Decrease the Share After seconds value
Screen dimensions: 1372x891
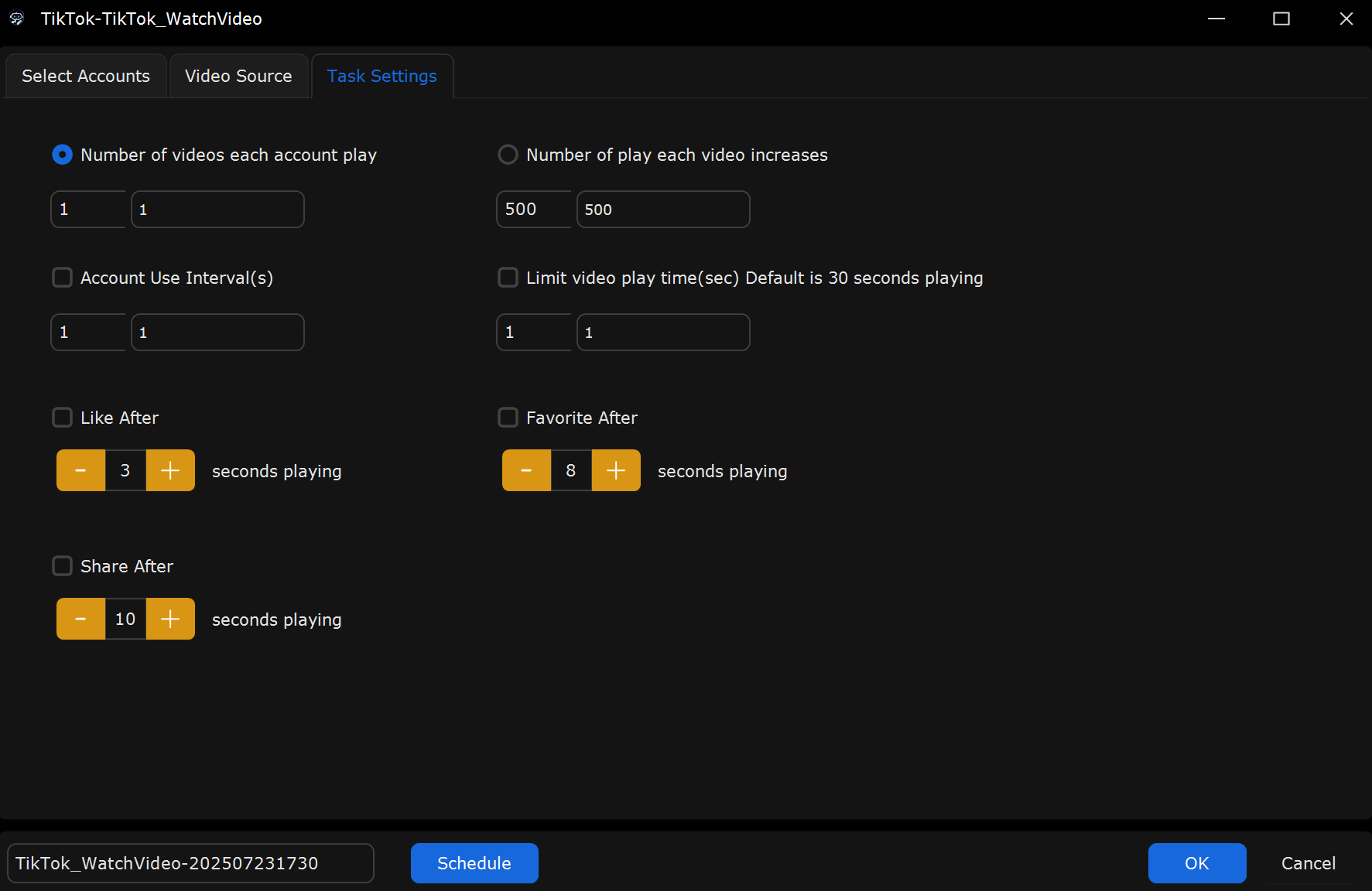click(x=80, y=619)
